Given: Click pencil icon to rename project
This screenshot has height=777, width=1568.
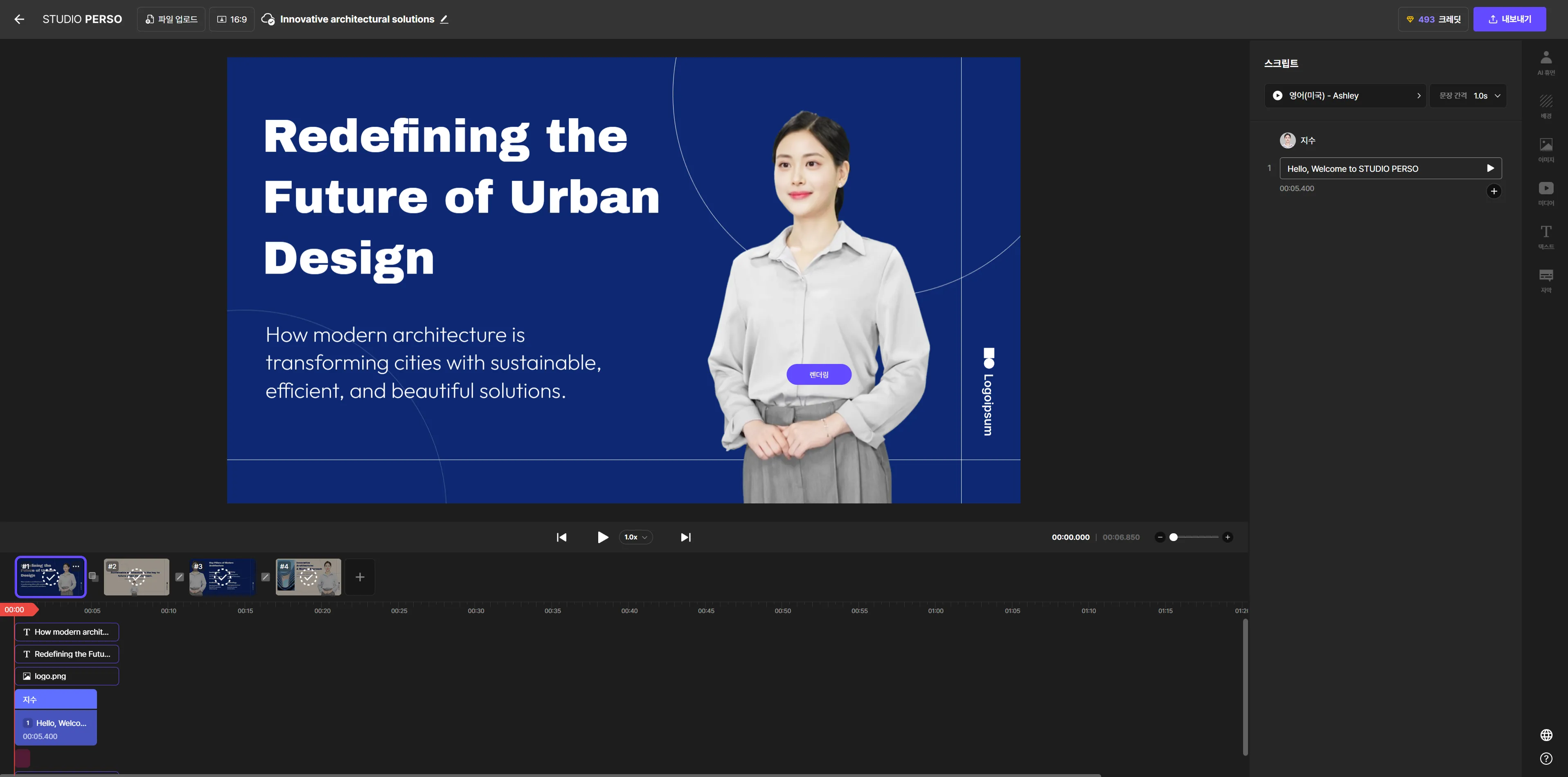Looking at the screenshot, I should pos(444,20).
